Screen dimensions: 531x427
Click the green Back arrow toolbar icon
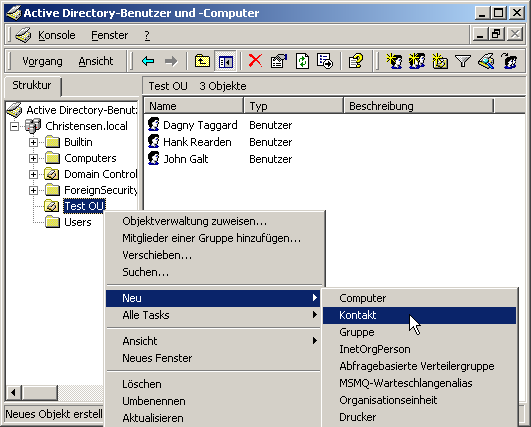tap(148, 61)
